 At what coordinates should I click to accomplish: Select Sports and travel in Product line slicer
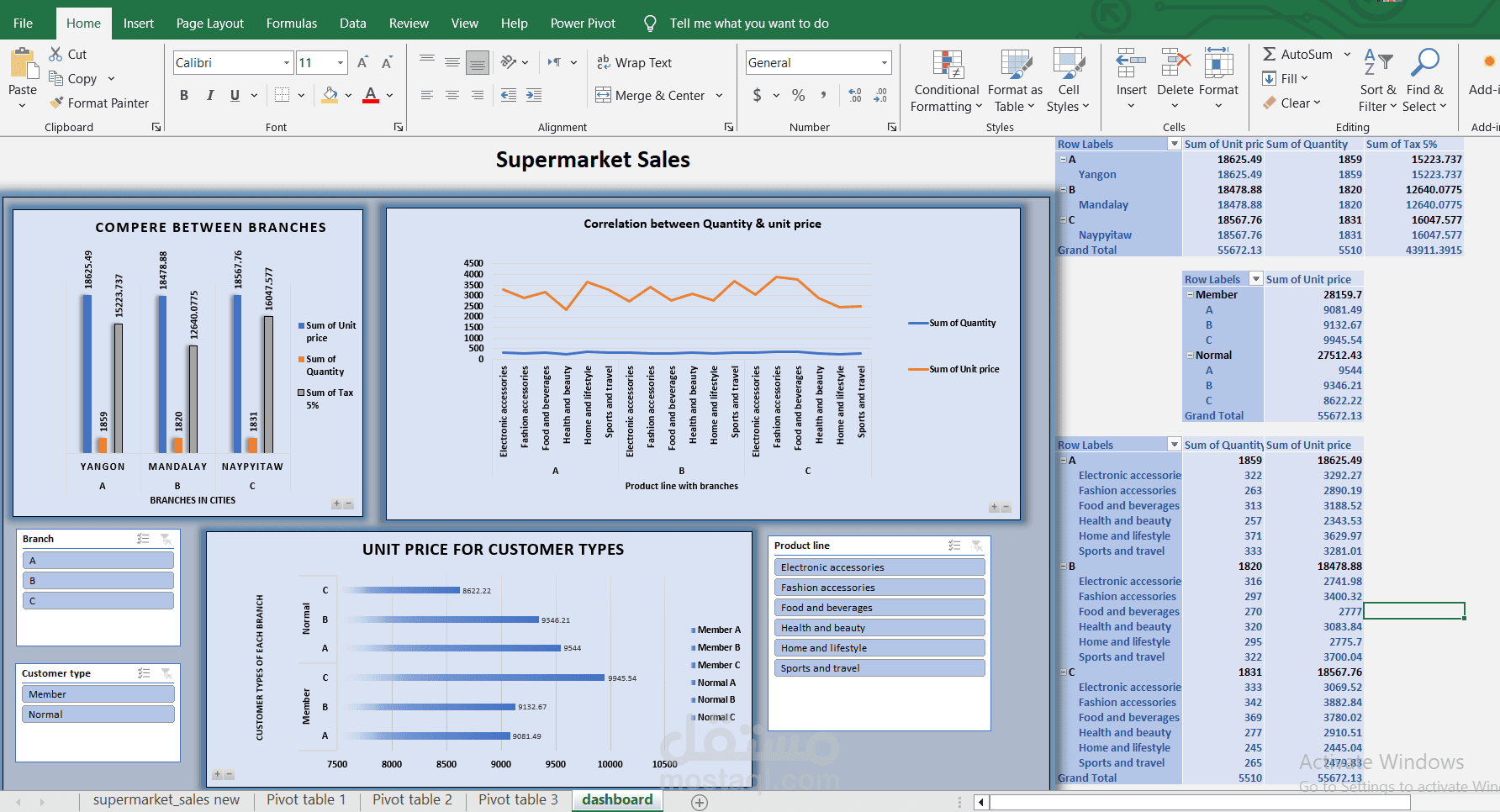(x=879, y=668)
